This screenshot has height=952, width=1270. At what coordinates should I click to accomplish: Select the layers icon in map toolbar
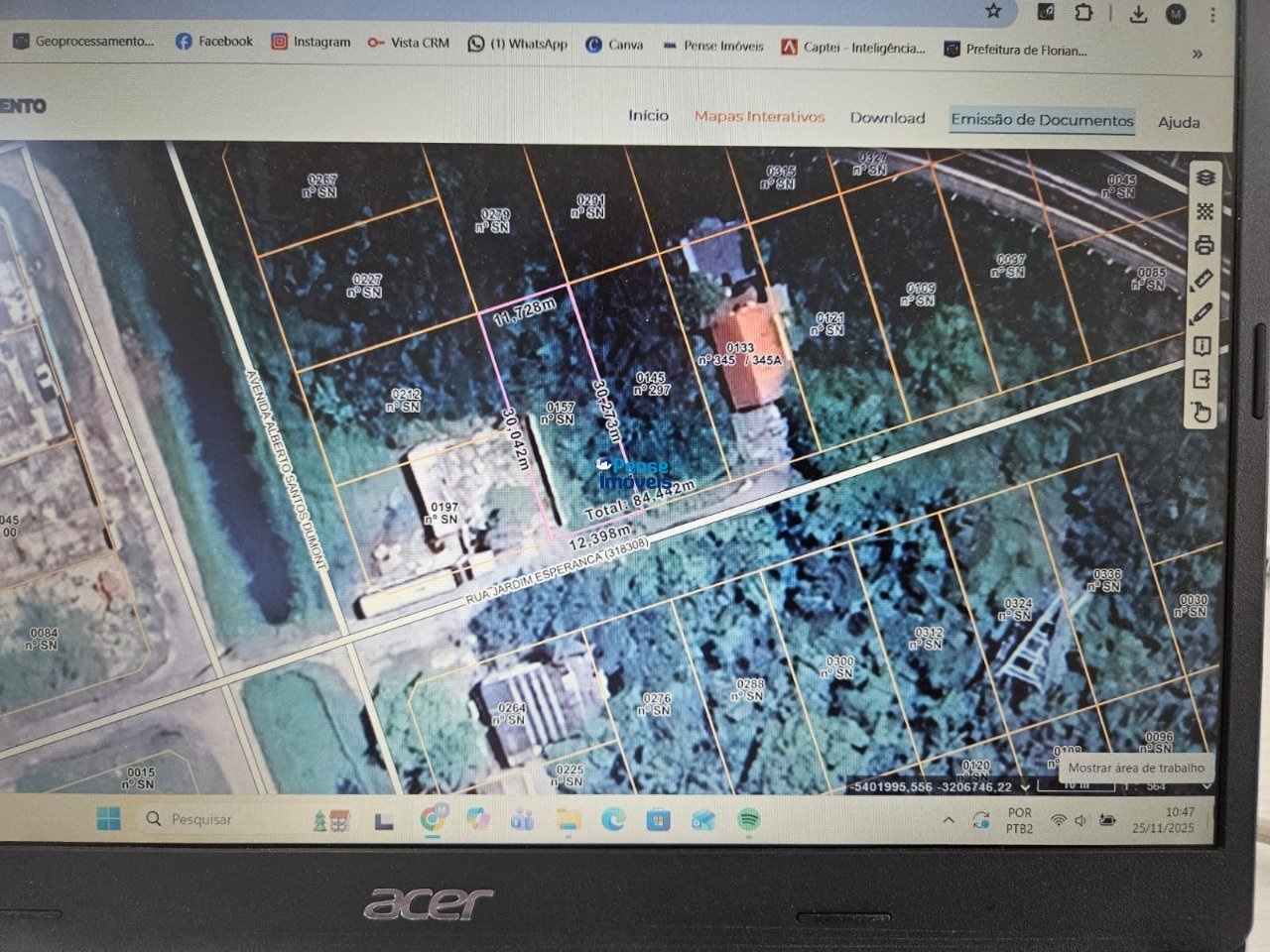1204,178
